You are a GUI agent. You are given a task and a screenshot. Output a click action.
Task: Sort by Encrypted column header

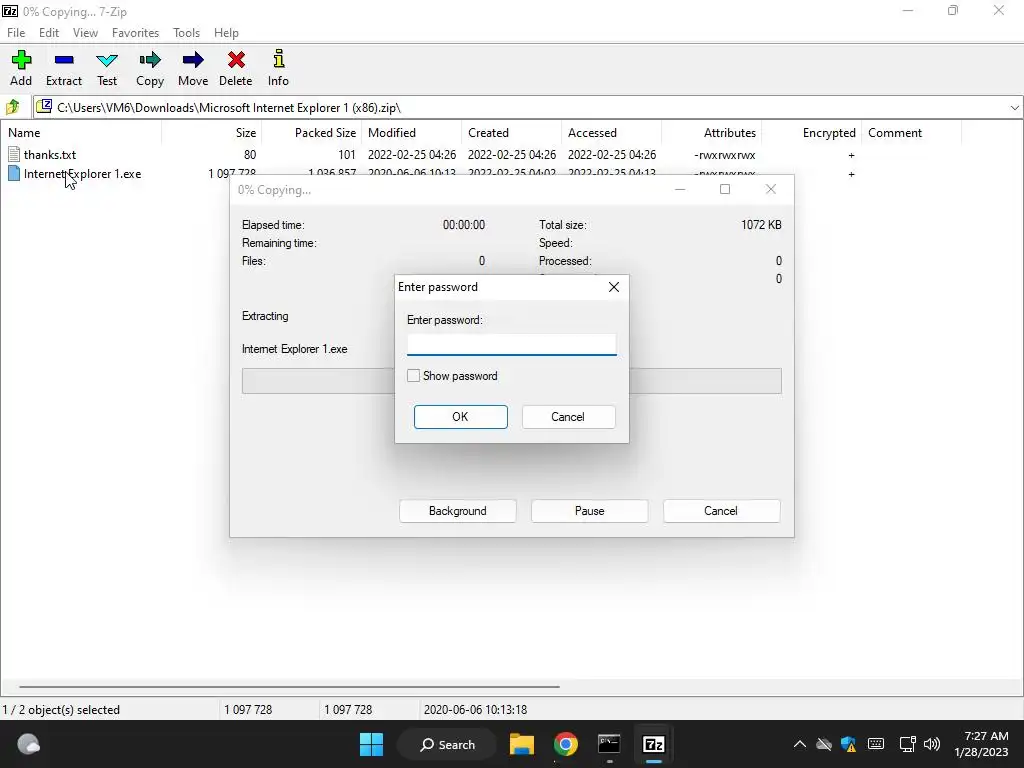point(812,133)
